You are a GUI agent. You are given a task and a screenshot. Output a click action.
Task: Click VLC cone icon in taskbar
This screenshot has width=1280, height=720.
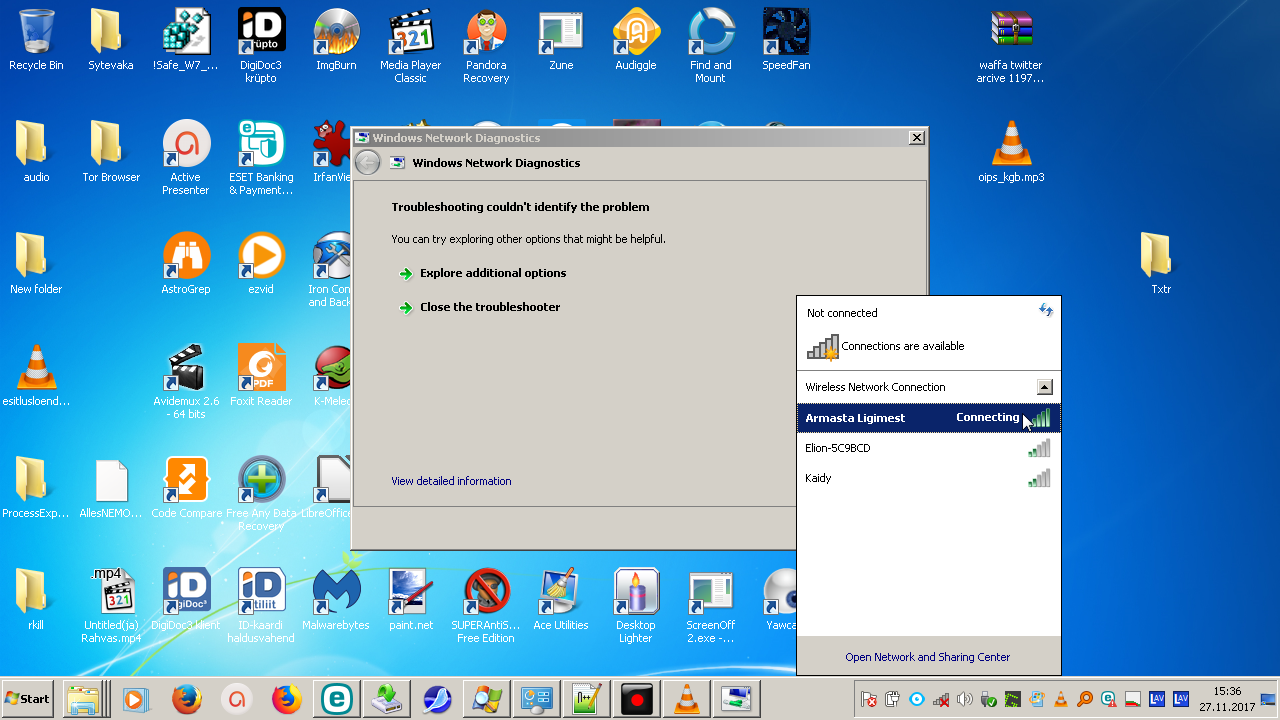pyautogui.click(x=687, y=698)
